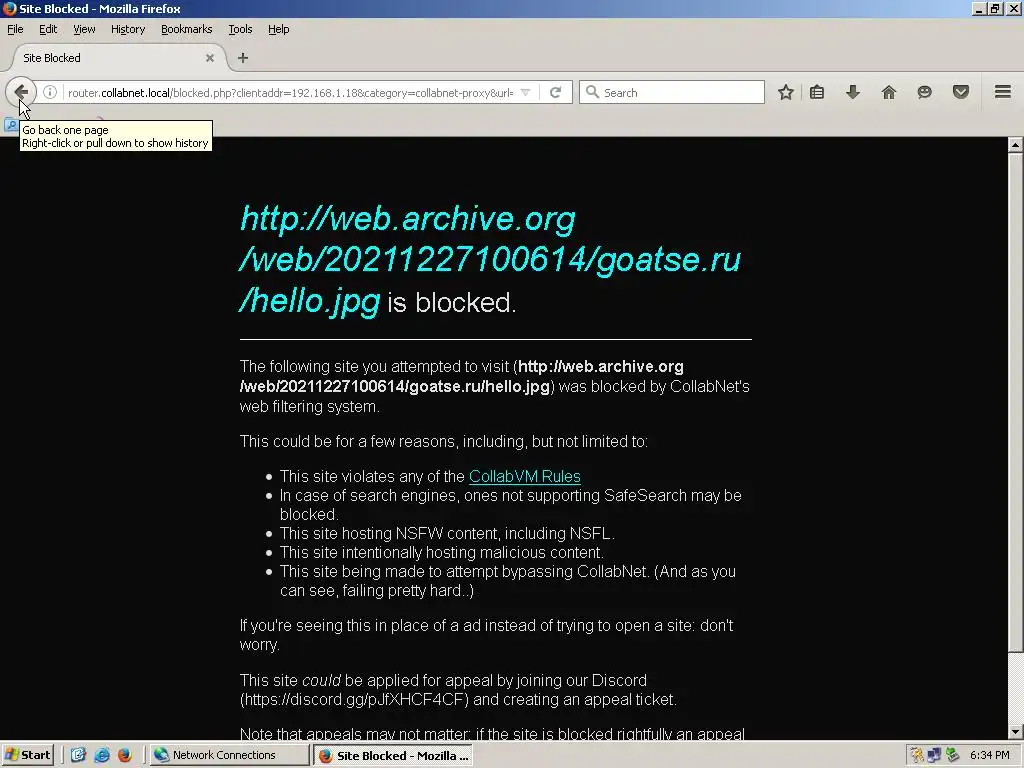1024x768 pixels.
Task: Follow the CollabVM Rules link
Action: (x=524, y=476)
